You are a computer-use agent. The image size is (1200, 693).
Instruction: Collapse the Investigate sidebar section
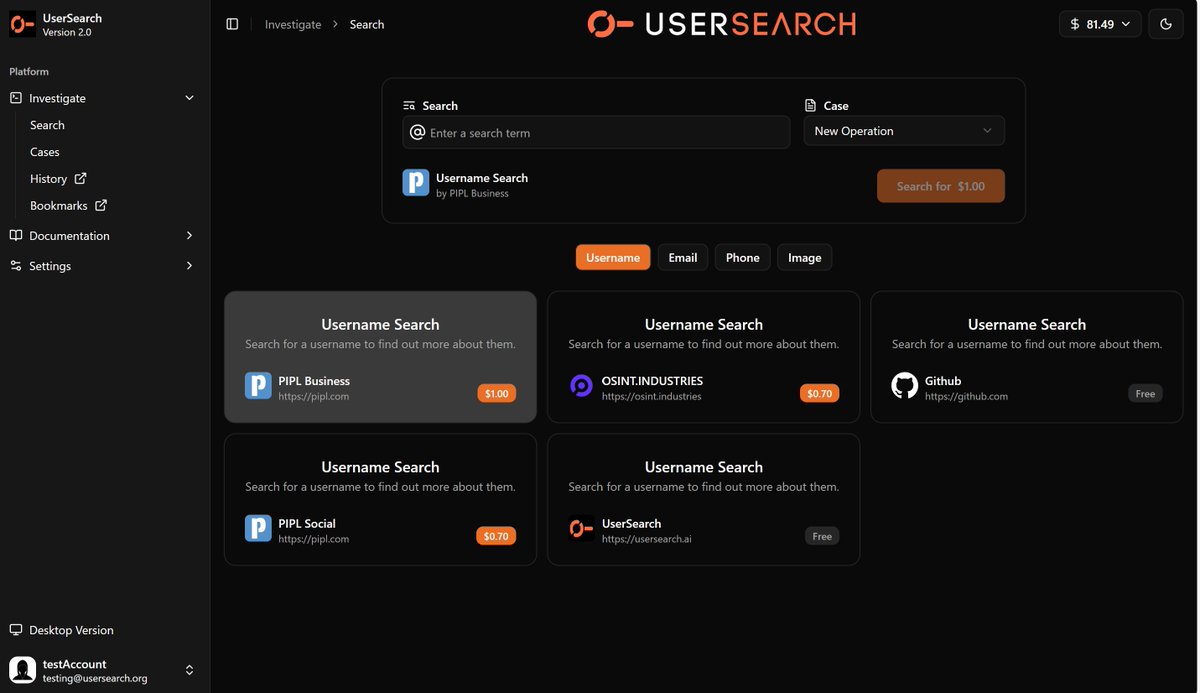coord(103,98)
